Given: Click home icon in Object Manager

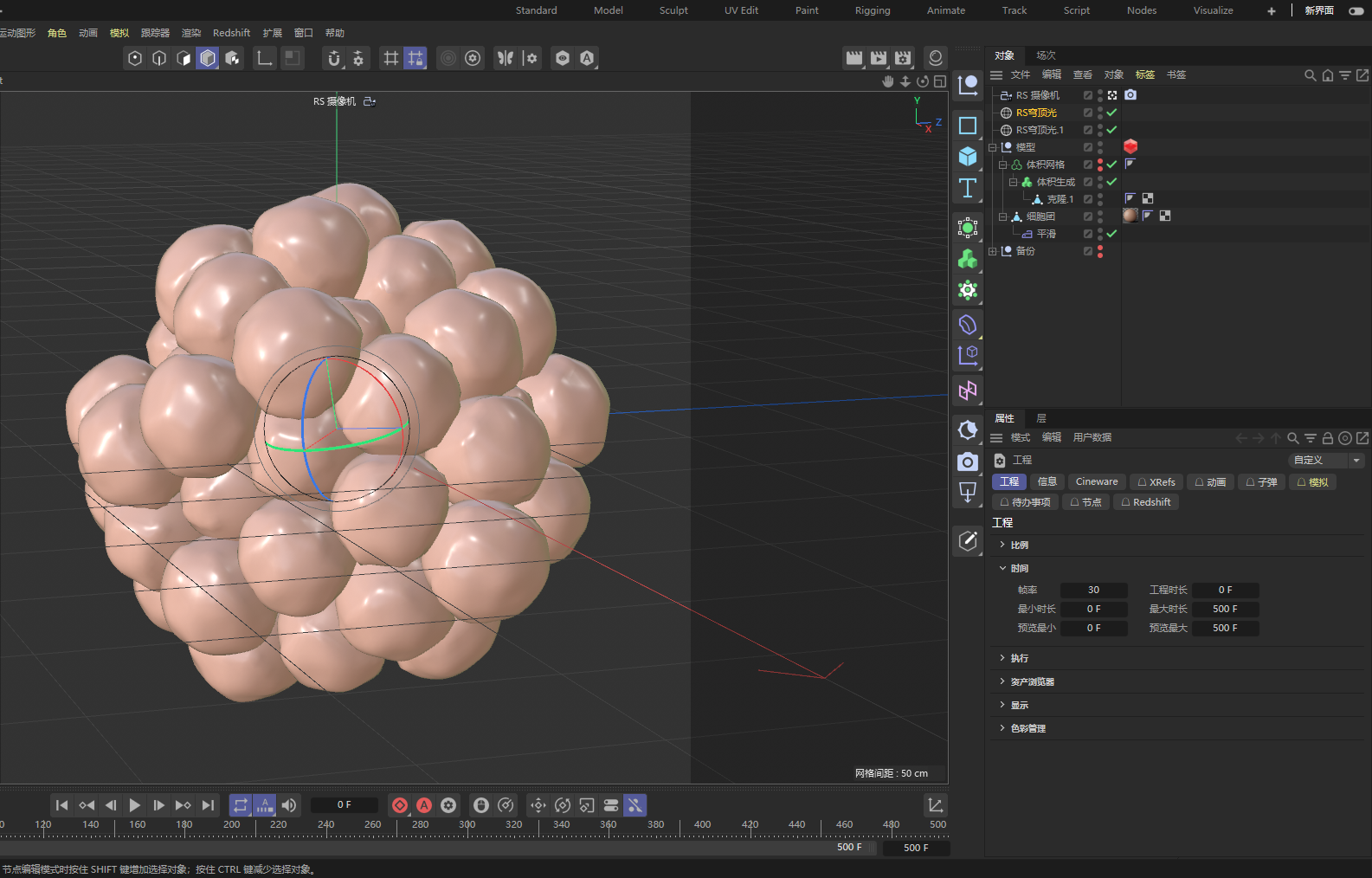Looking at the screenshot, I should pyautogui.click(x=1328, y=75).
